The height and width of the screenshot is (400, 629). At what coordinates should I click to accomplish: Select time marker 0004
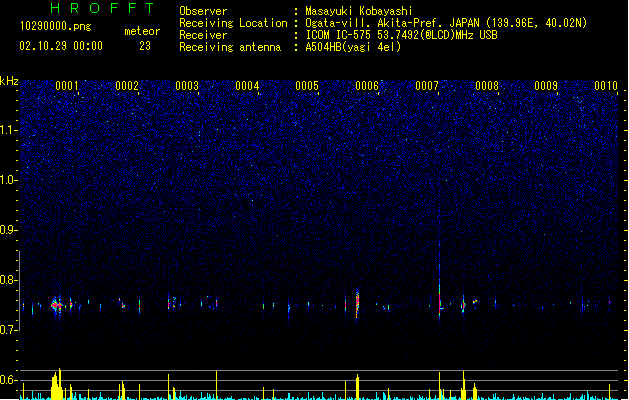pos(247,86)
